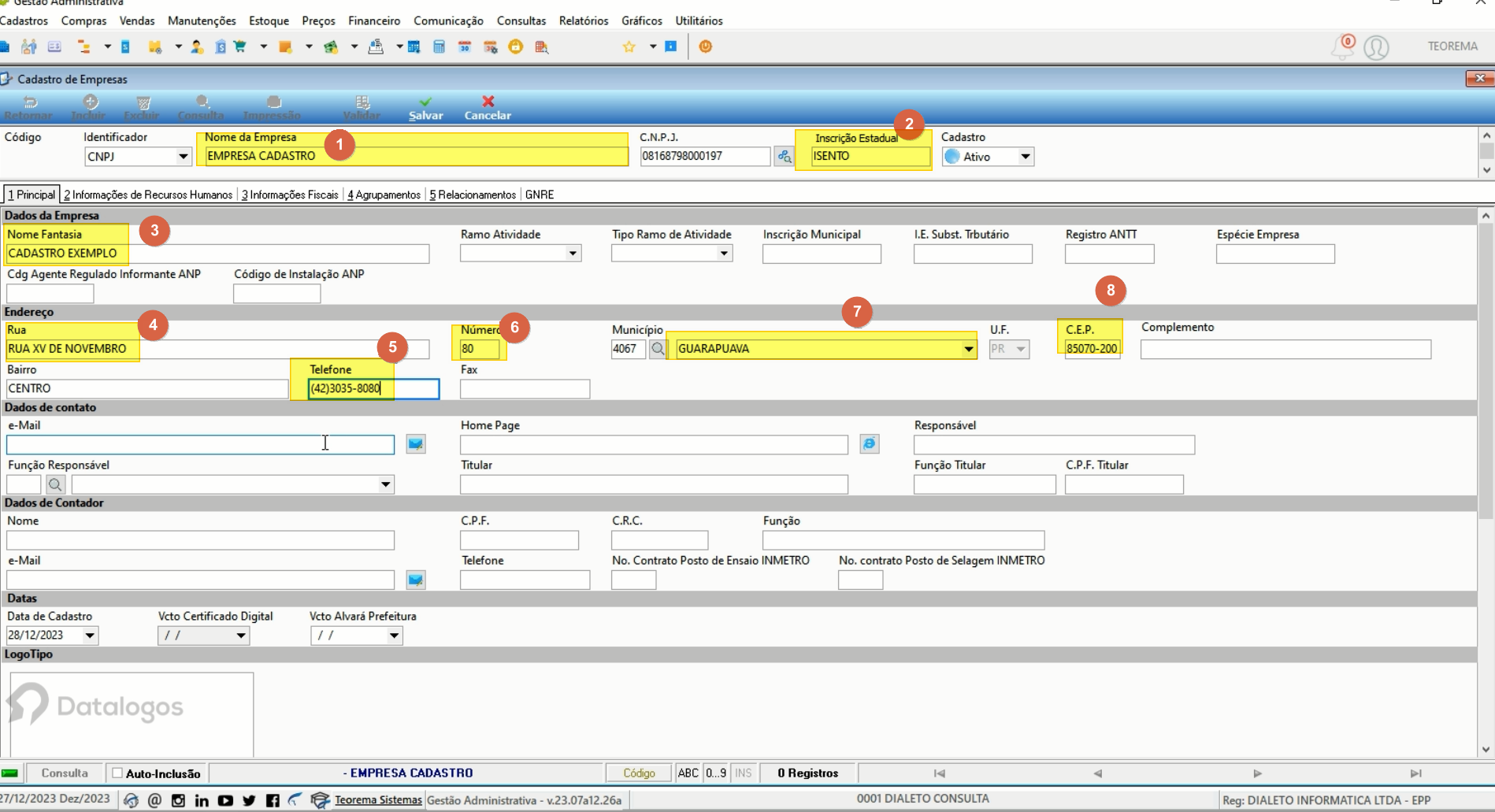Click the Cancelar button

pos(488,108)
